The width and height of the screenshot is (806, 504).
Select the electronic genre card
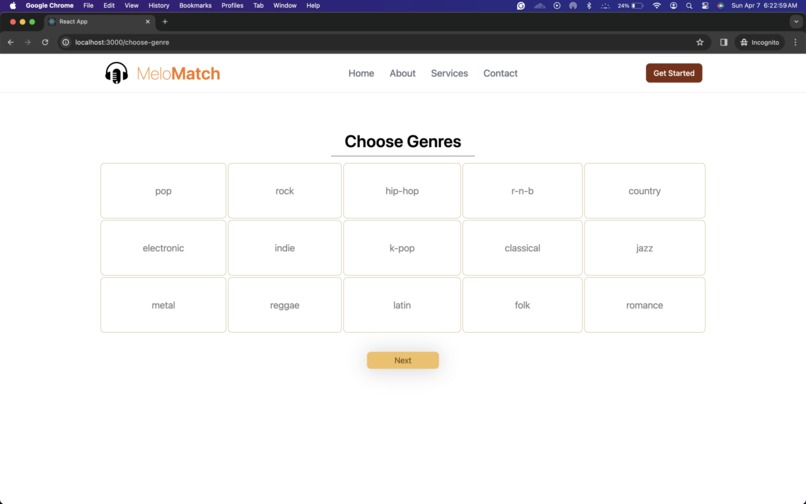pyautogui.click(x=163, y=248)
